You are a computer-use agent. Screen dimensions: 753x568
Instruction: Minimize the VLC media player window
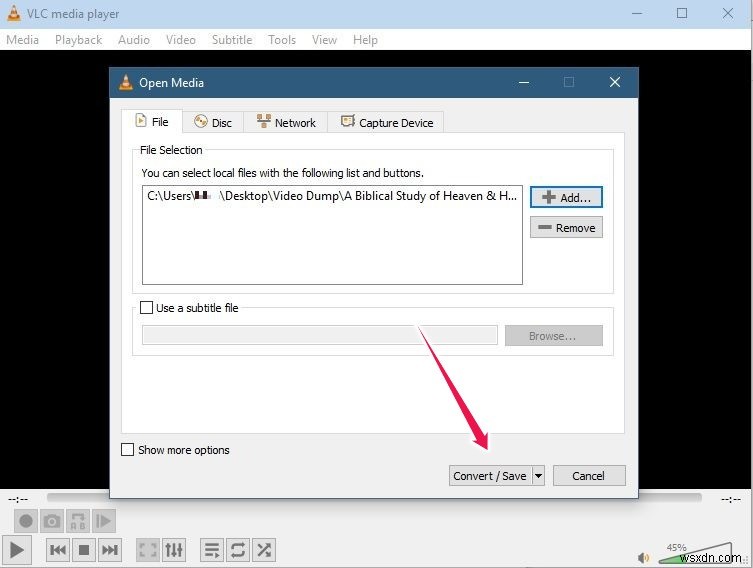coord(637,13)
